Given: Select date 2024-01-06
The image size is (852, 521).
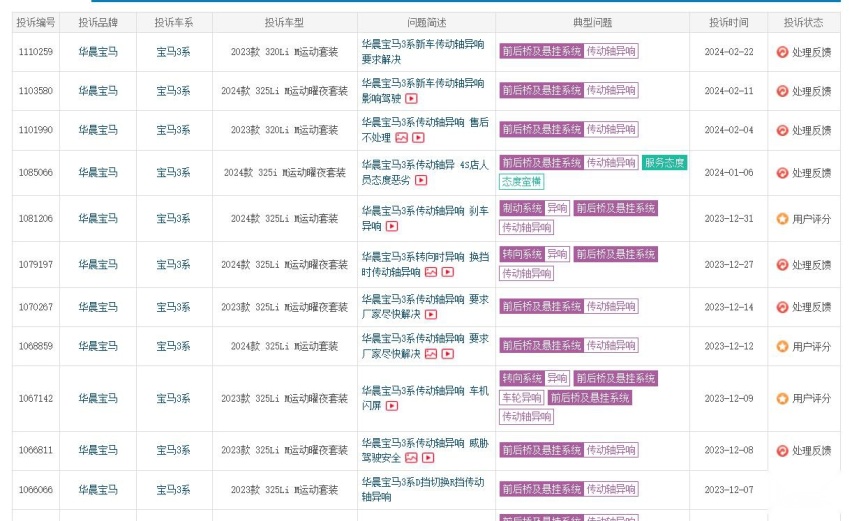Looking at the screenshot, I should 729,172.
